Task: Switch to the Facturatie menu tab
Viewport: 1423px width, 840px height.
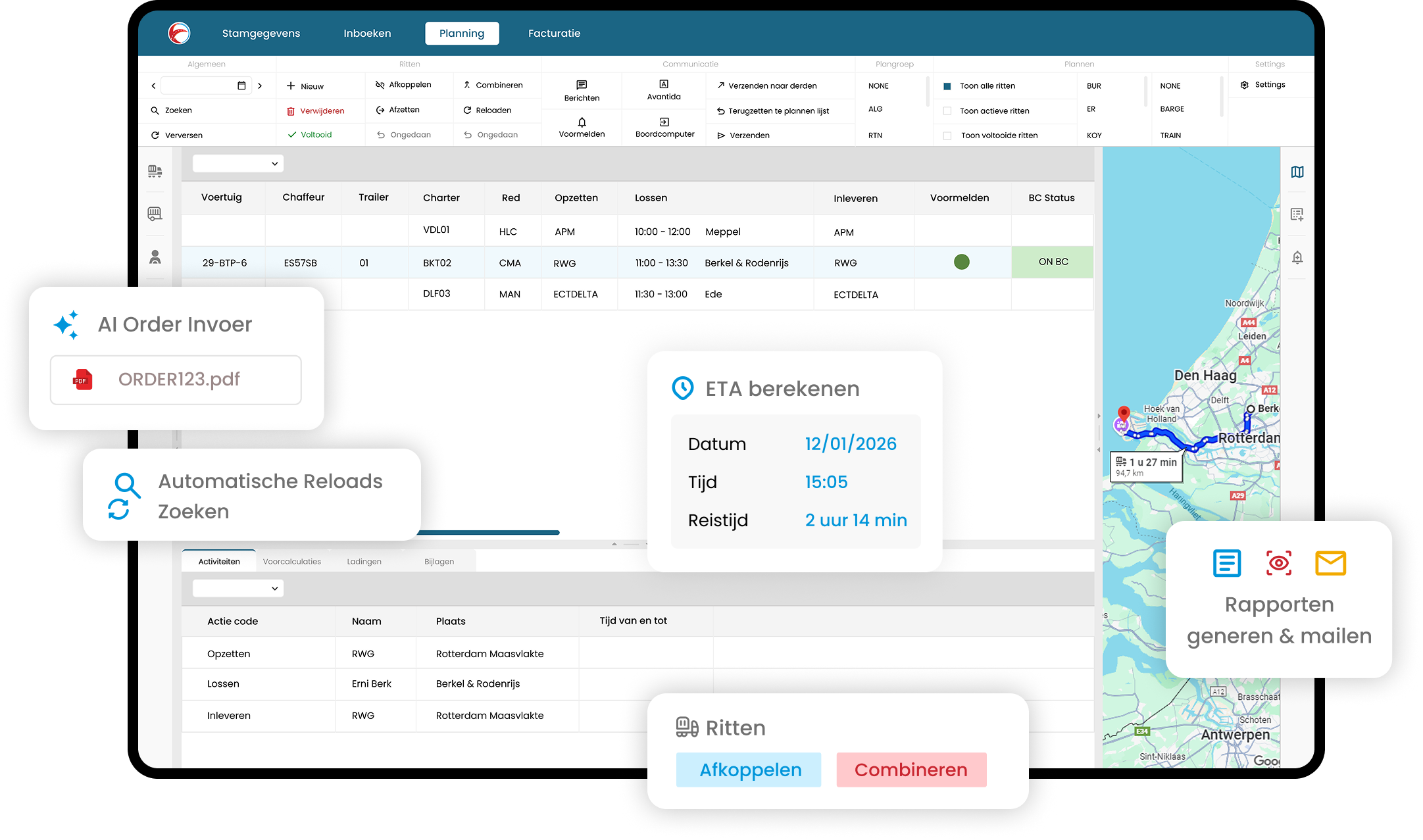Action: pos(554,34)
